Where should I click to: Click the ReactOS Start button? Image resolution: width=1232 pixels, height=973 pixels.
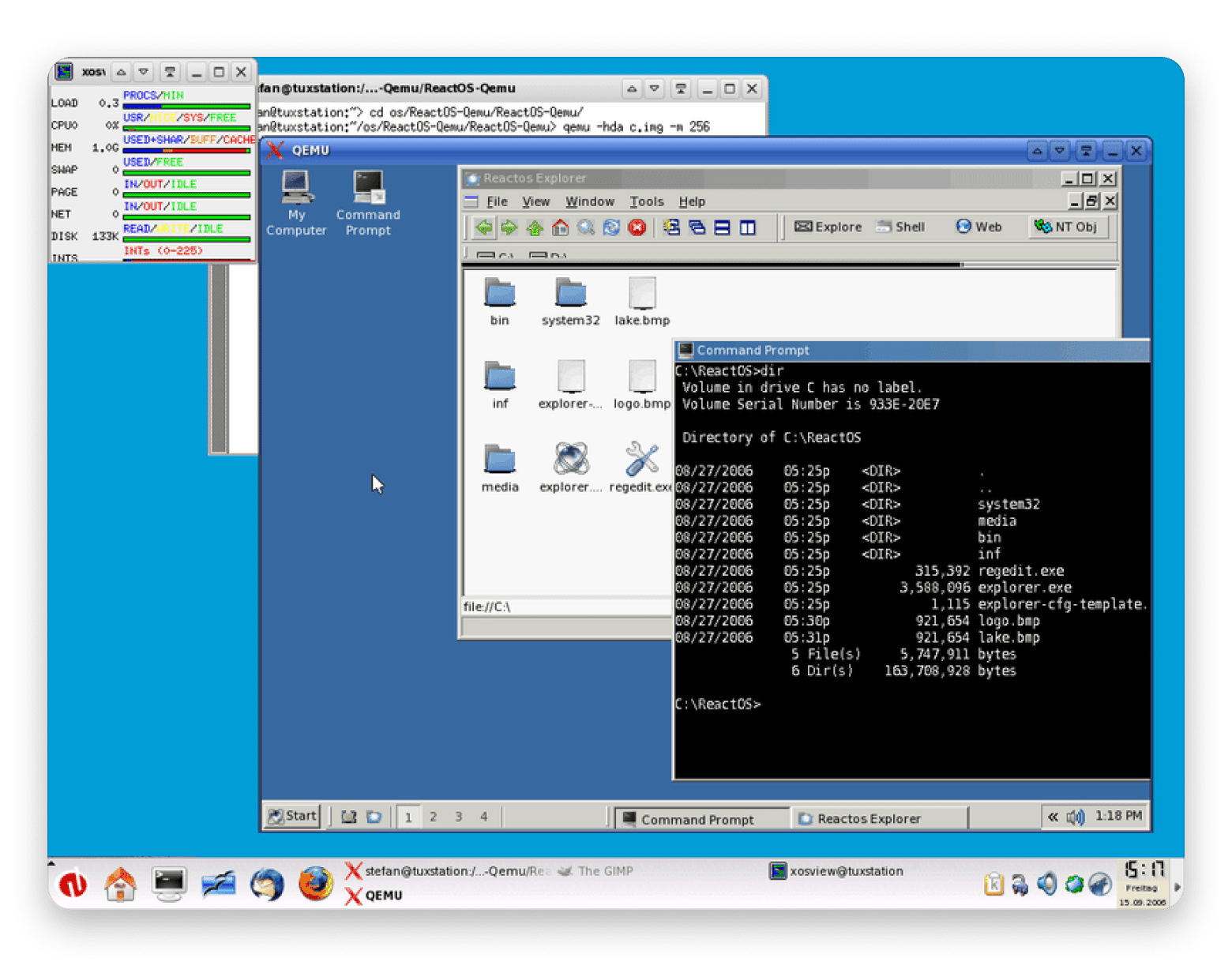[x=292, y=816]
